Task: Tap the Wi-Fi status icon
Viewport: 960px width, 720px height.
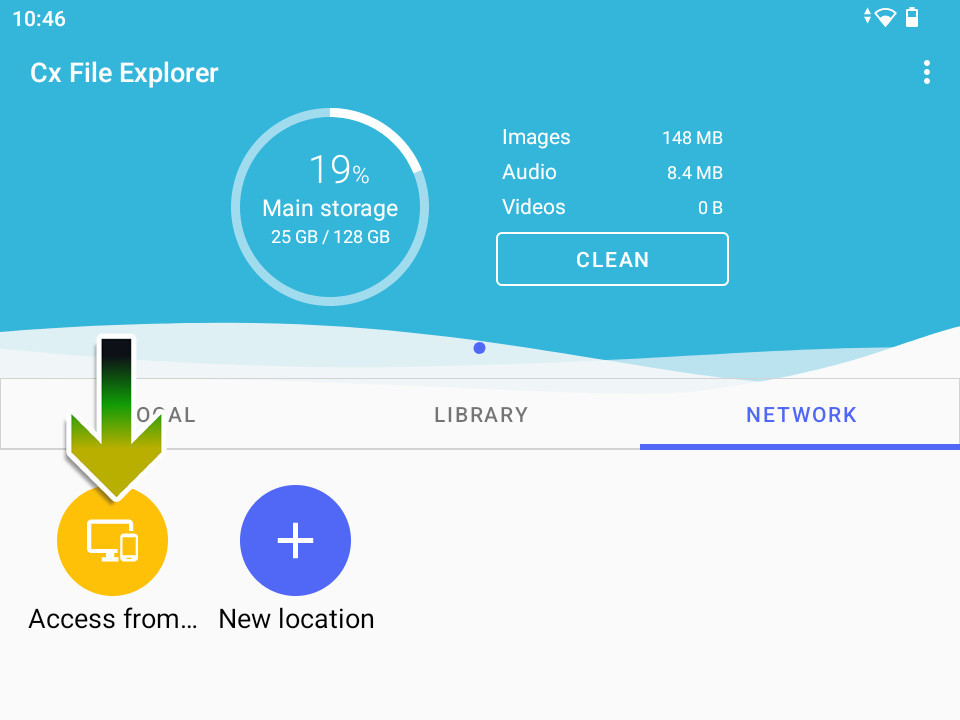Action: tap(885, 17)
